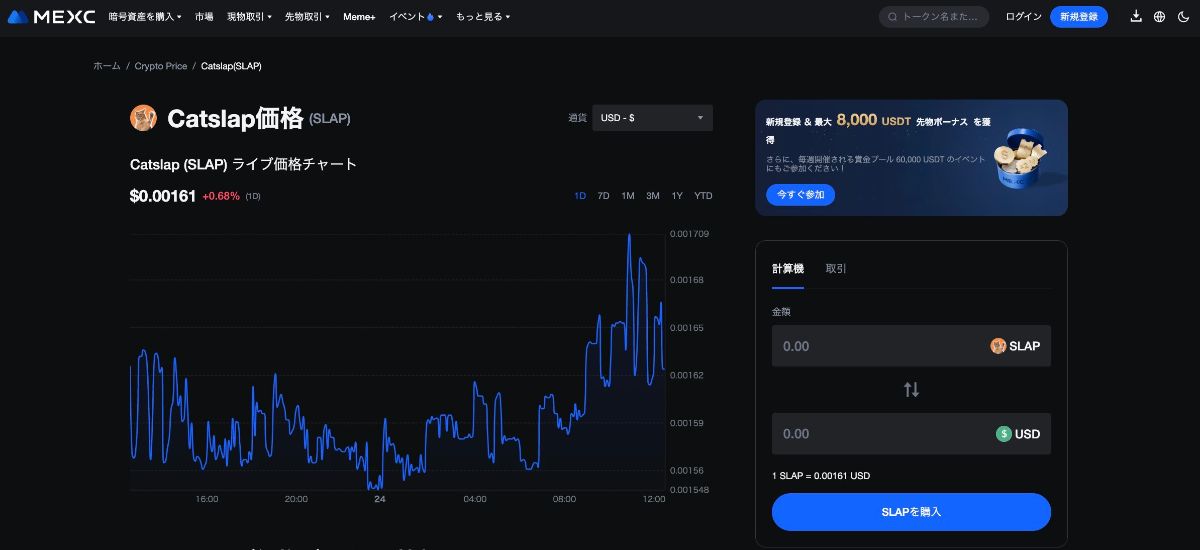Toggle dark mode moon icon
Screen dimensions: 1200x550
click(1184, 17)
